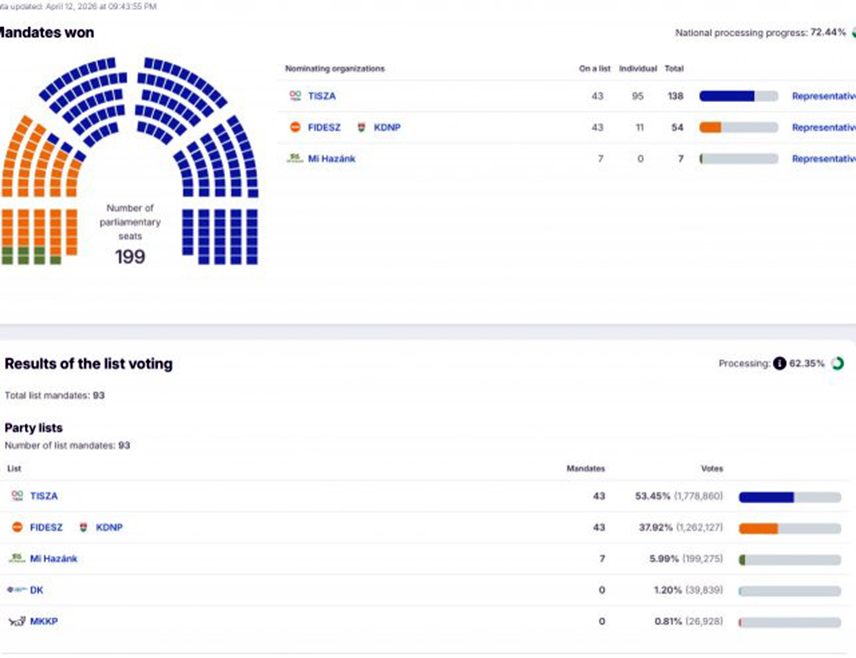Click the 199 seats number in parliament chart
856x658 pixels.
tap(130, 257)
